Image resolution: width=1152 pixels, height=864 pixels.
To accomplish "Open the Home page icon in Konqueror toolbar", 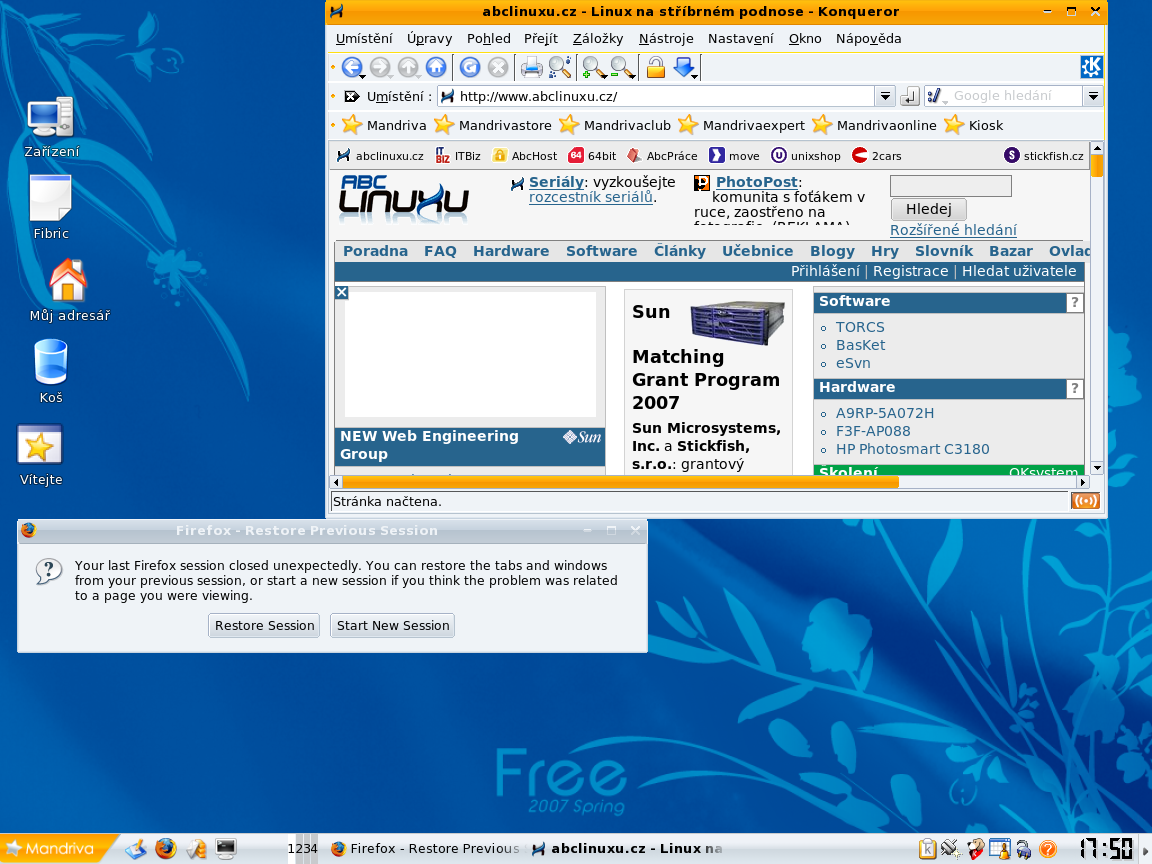I will [x=436, y=68].
